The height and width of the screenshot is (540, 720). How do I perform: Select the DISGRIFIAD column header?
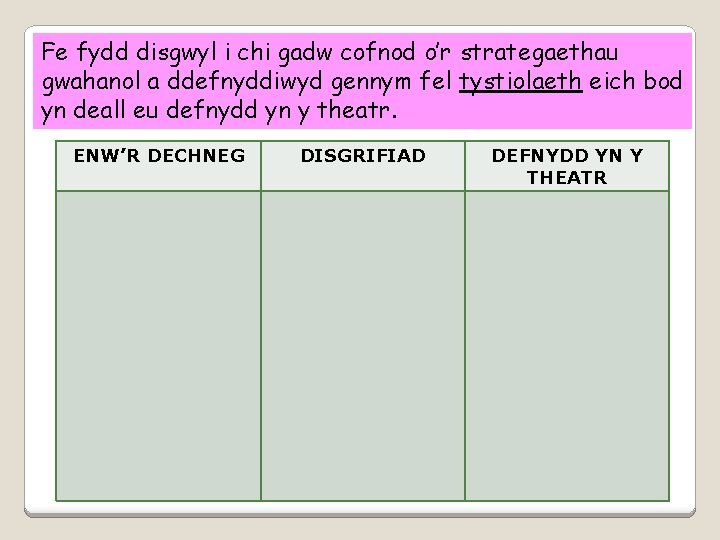pos(363,166)
